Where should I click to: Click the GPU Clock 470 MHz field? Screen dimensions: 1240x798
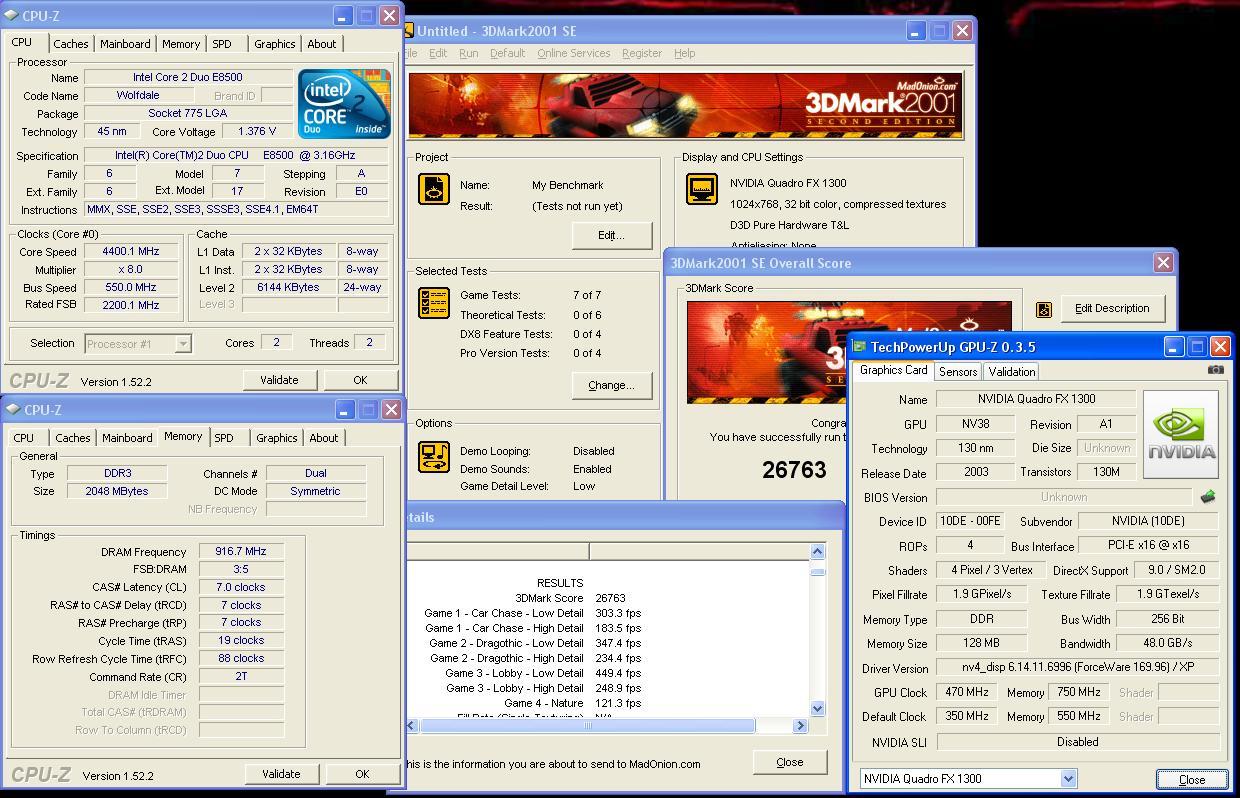(x=966, y=692)
